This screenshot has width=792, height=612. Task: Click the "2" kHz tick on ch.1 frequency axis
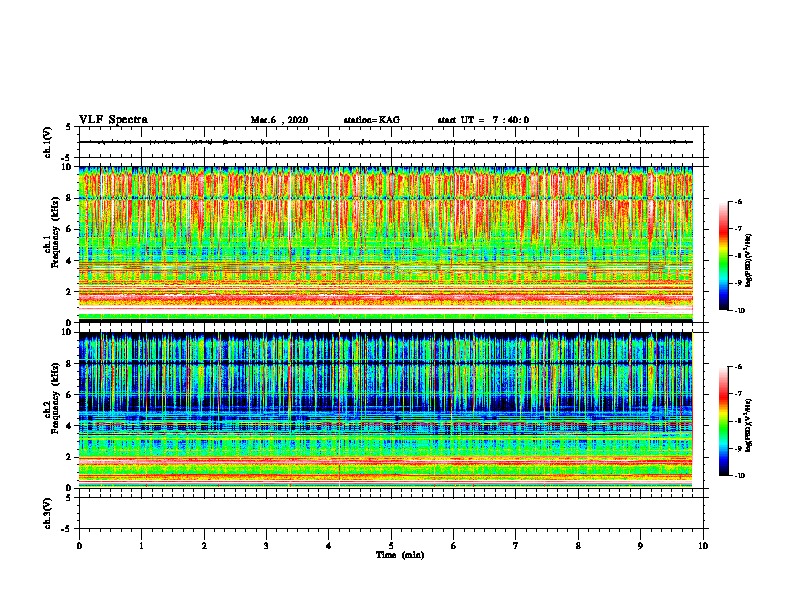[x=70, y=291]
